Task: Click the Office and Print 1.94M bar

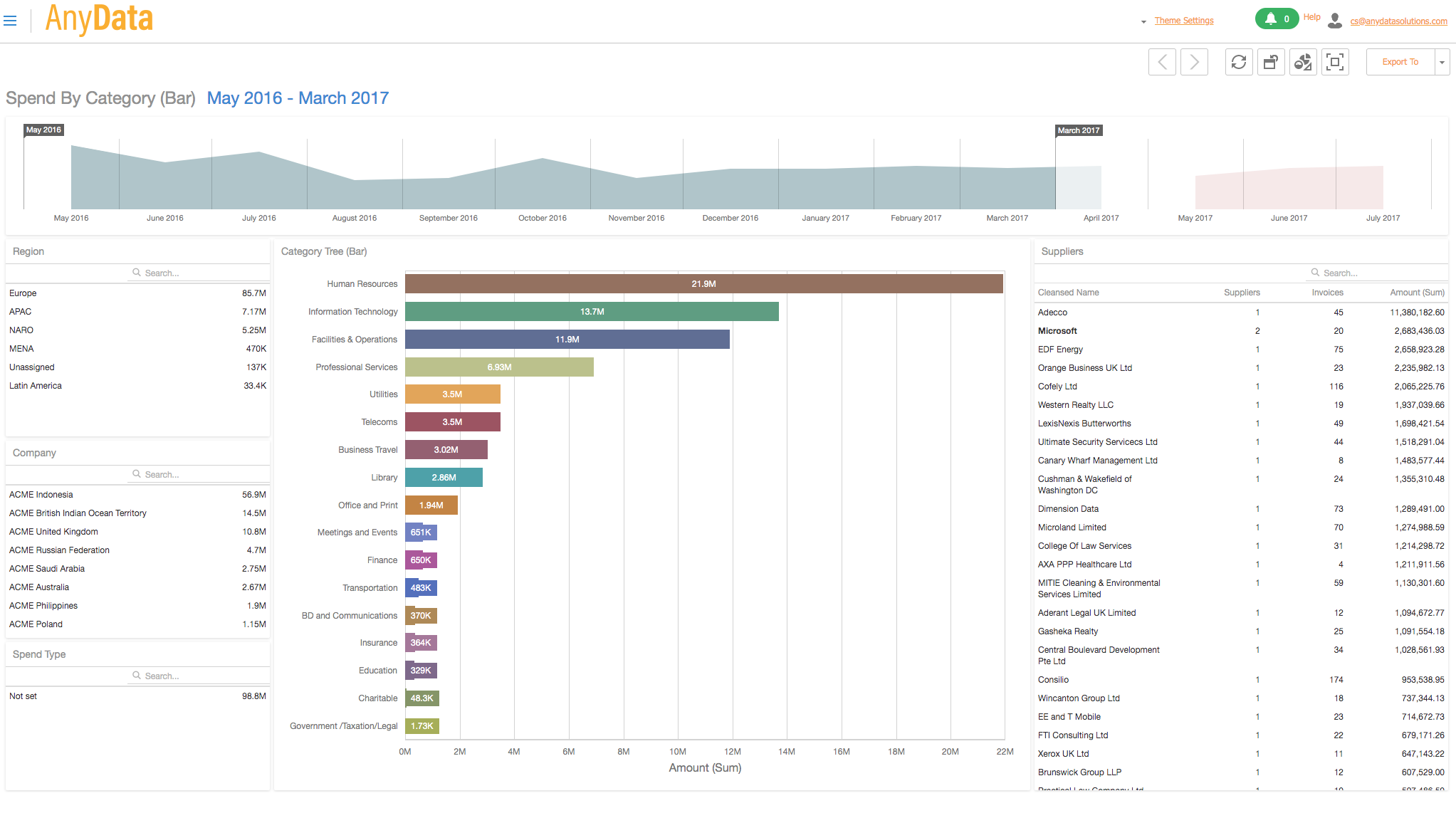Action: coord(431,505)
